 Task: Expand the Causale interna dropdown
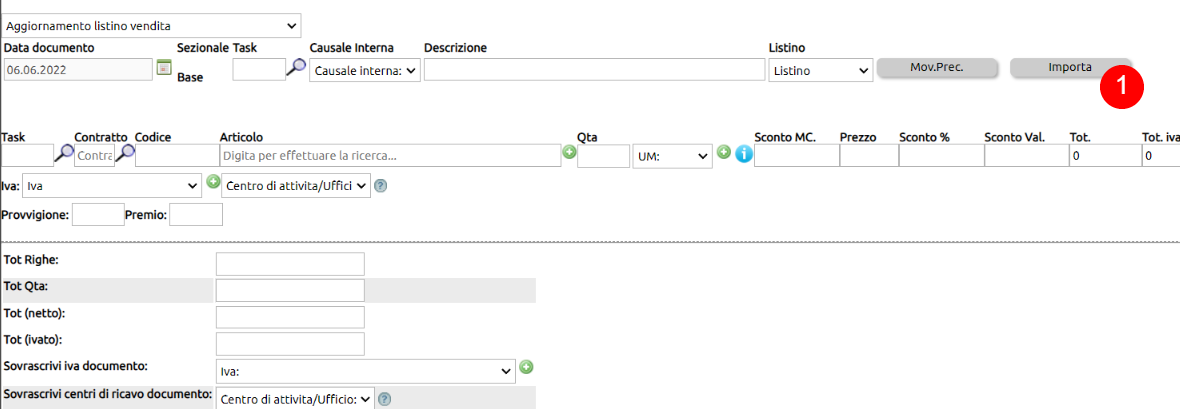coord(365,71)
